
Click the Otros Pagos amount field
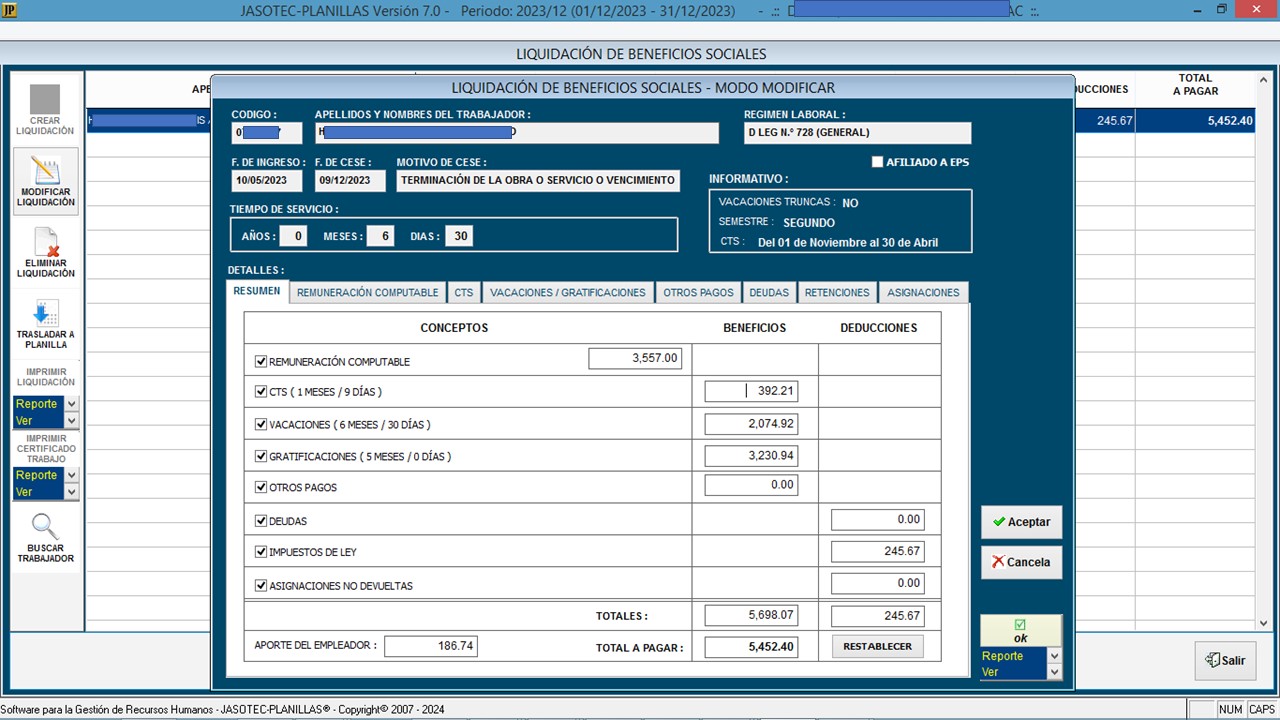pyautogui.click(x=751, y=485)
